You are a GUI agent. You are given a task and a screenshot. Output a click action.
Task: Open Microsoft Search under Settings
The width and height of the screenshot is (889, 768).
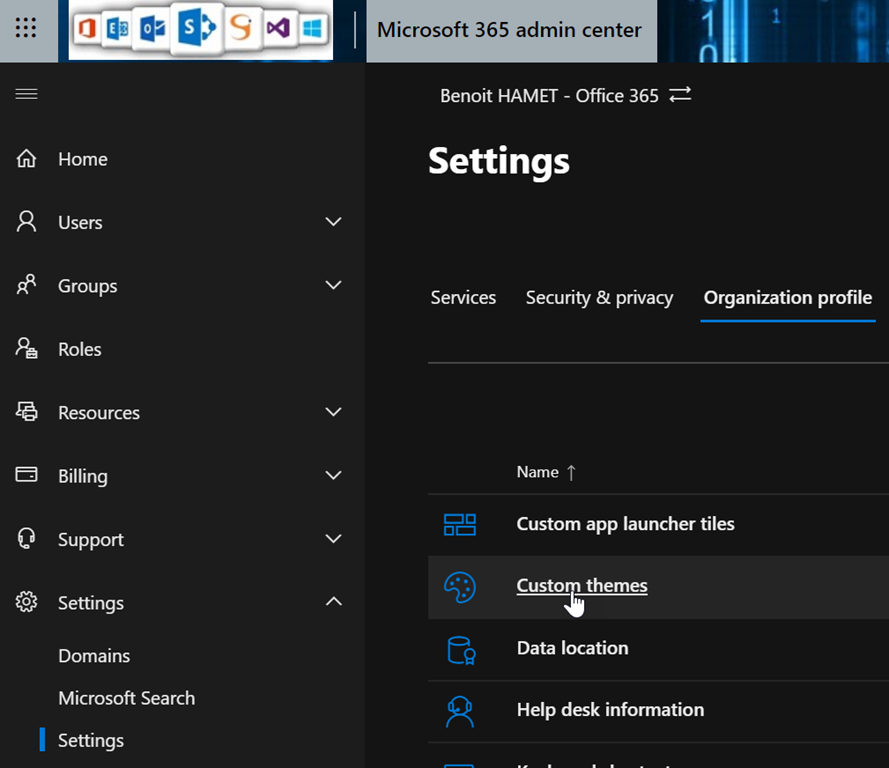pyautogui.click(x=126, y=698)
